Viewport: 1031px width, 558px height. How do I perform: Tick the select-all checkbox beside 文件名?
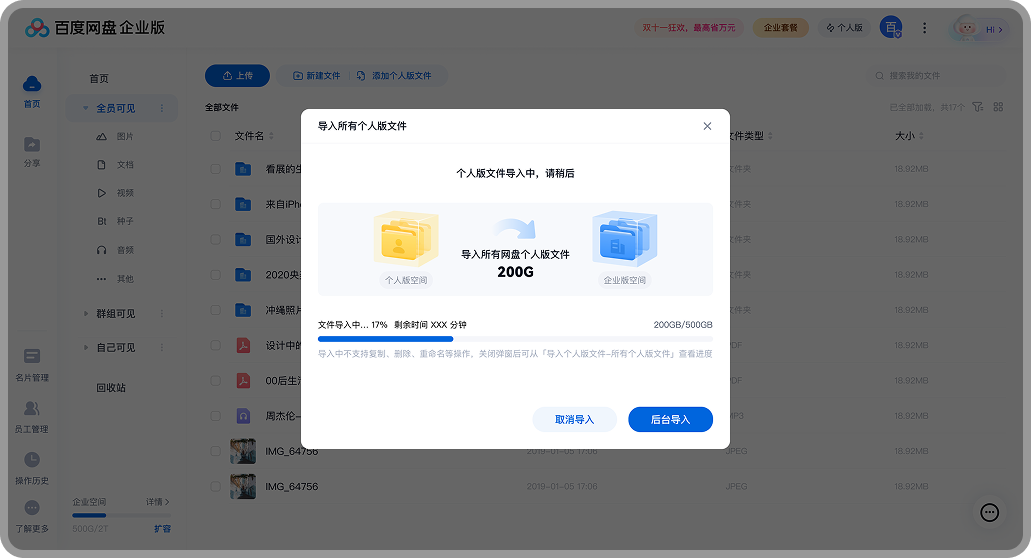(216, 136)
